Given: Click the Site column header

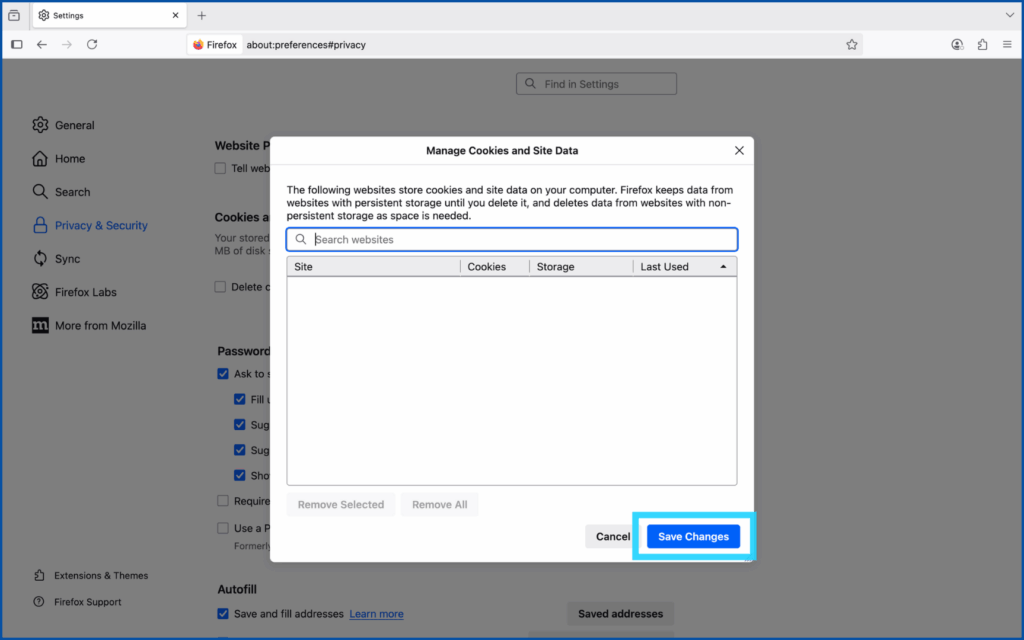Looking at the screenshot, I should tap(372, 267).
